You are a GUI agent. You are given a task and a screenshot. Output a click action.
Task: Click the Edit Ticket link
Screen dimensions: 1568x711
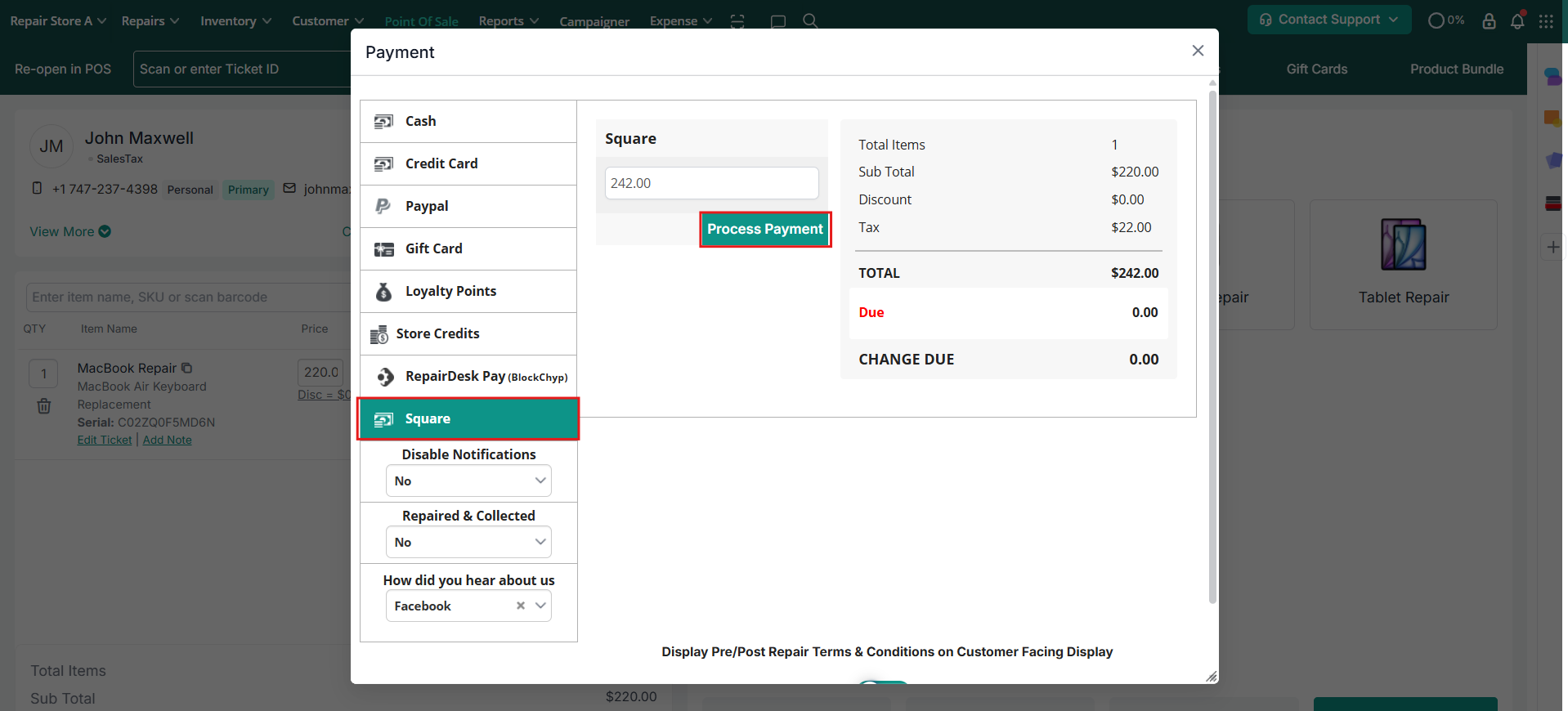pos(105,440)
